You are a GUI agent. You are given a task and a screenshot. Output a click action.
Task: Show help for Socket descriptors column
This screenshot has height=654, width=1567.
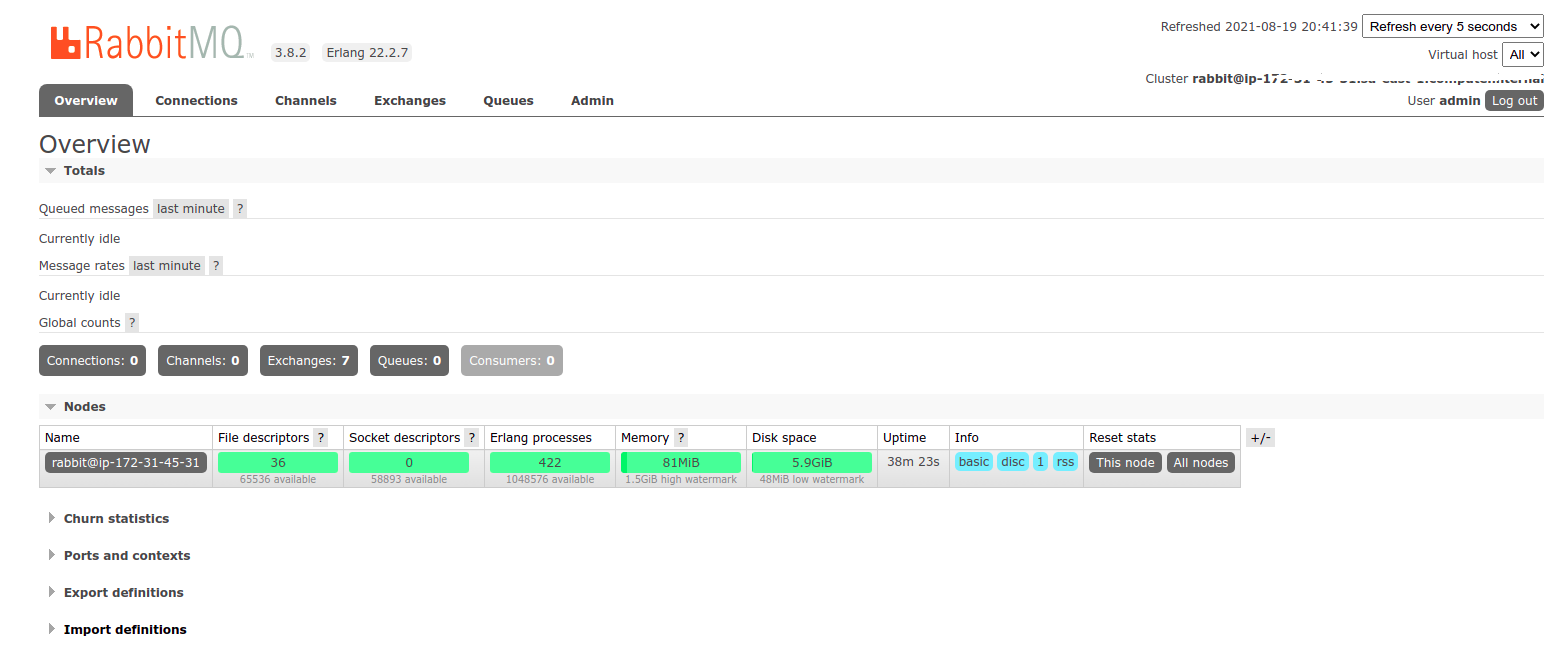pyautogui.click(x=471, y=438)
